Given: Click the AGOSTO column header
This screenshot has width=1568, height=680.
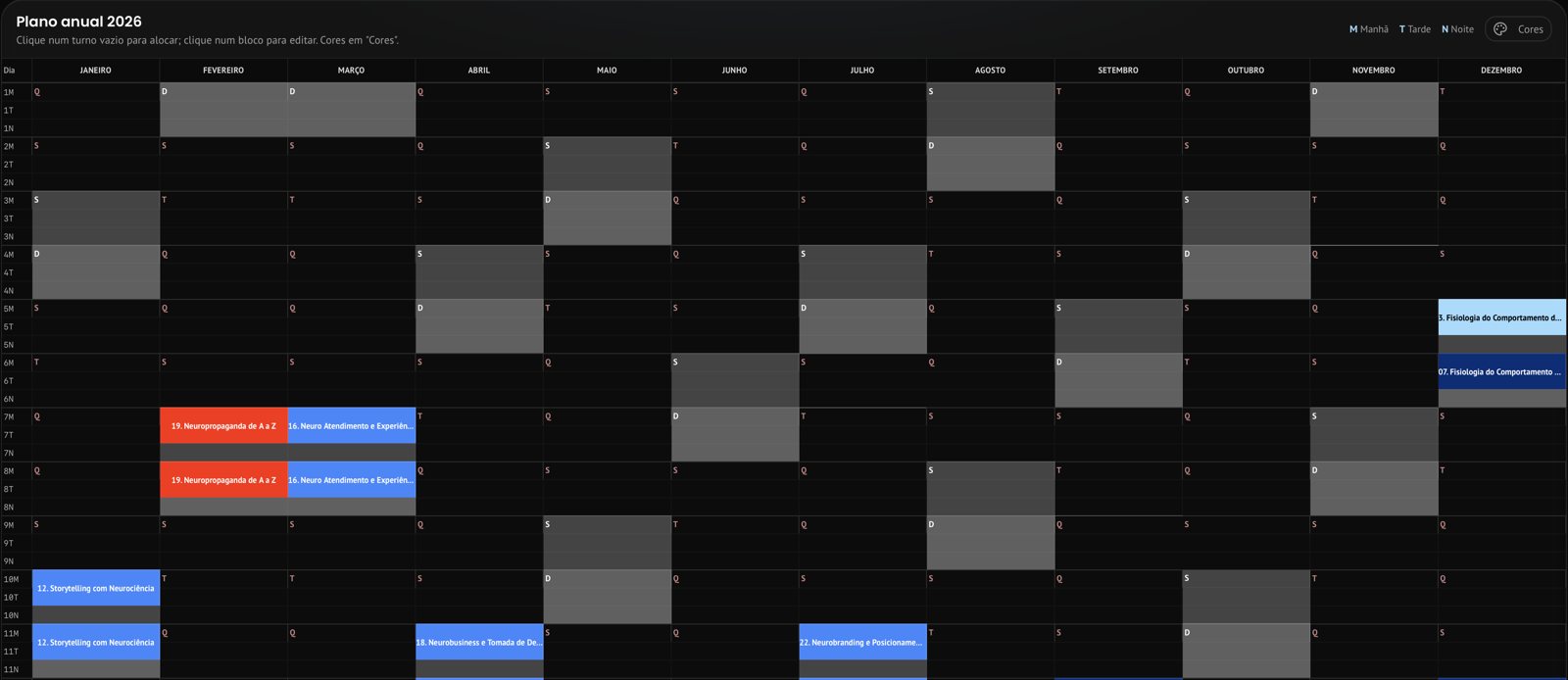Looking at the screenshot, I should (991, 71).
